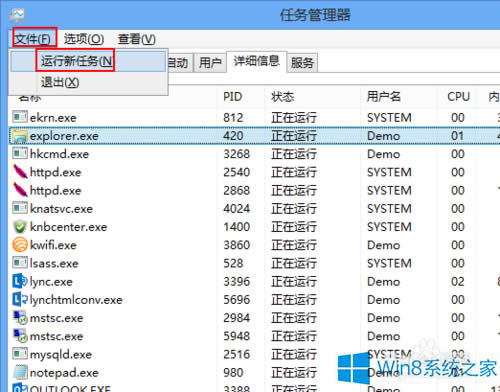500x392 pixels.
Task: Click PID value 980
Action: point(233,373)
